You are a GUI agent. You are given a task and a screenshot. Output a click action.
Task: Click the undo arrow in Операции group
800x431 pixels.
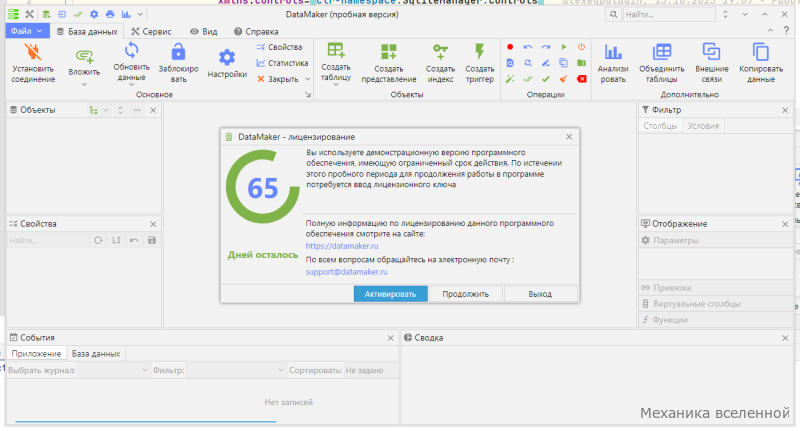pos(528,47)
